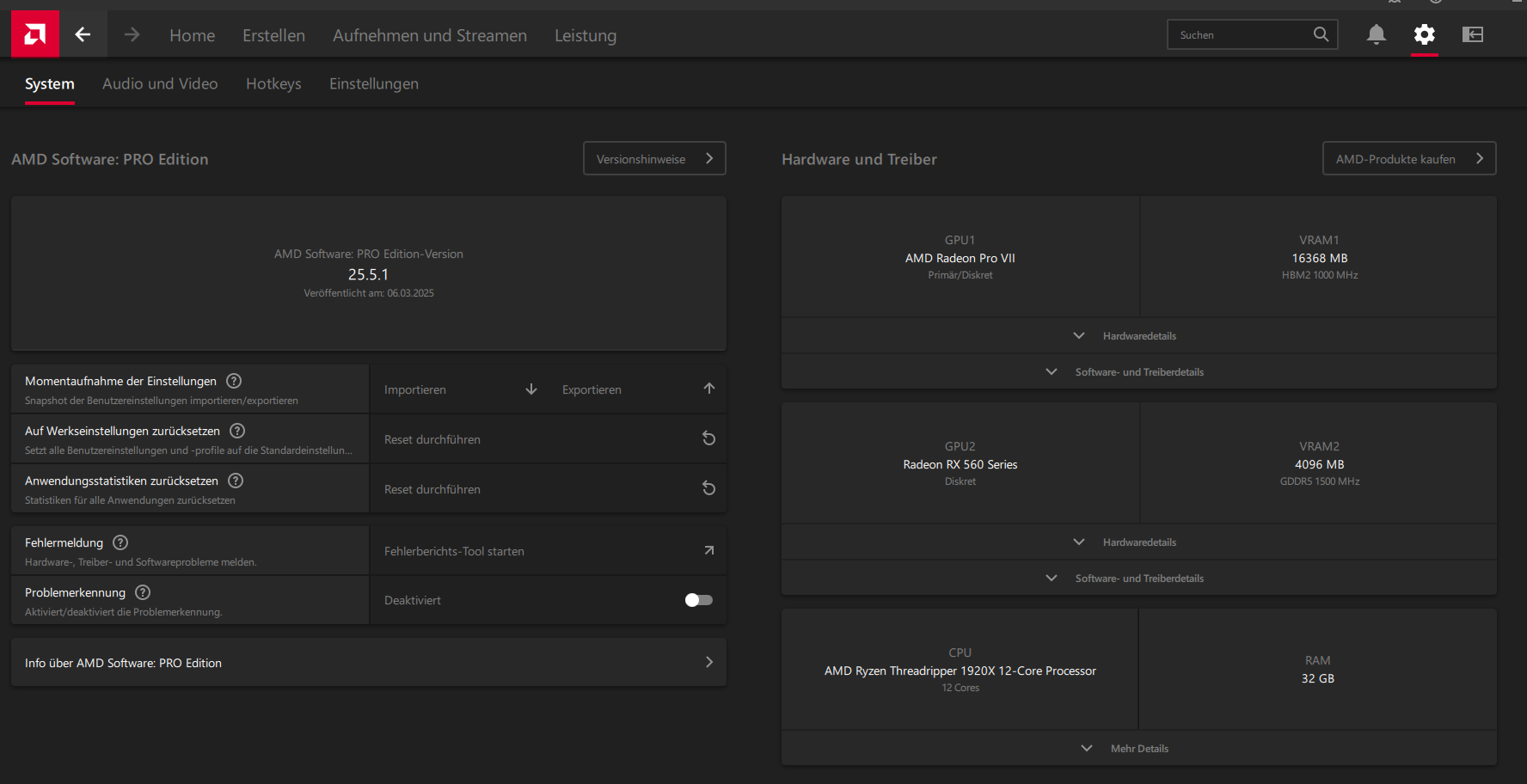Click the 12 Cores text
This screenshot has height=784, width=1527.
pos(960,688)
